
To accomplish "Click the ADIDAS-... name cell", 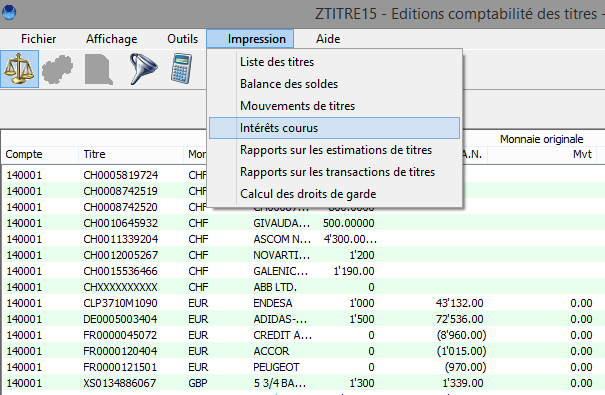I will (280, 319).
